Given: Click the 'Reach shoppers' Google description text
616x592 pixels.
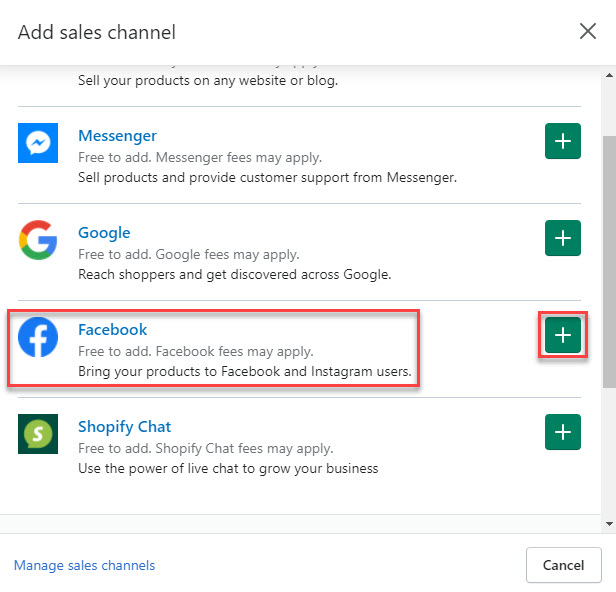Looking at the screenshot, I should pos(234,274).
